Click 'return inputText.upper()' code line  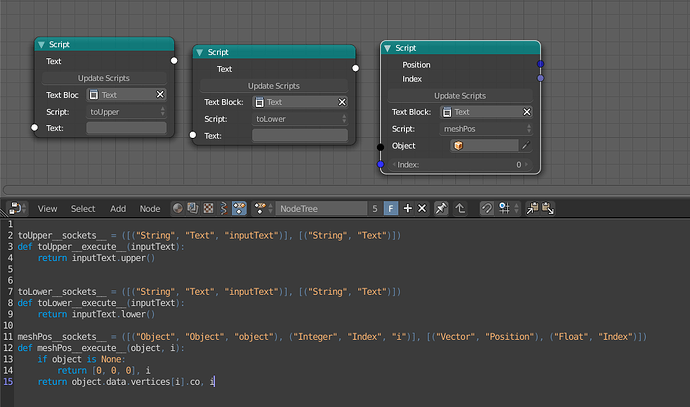click(96, 258)
